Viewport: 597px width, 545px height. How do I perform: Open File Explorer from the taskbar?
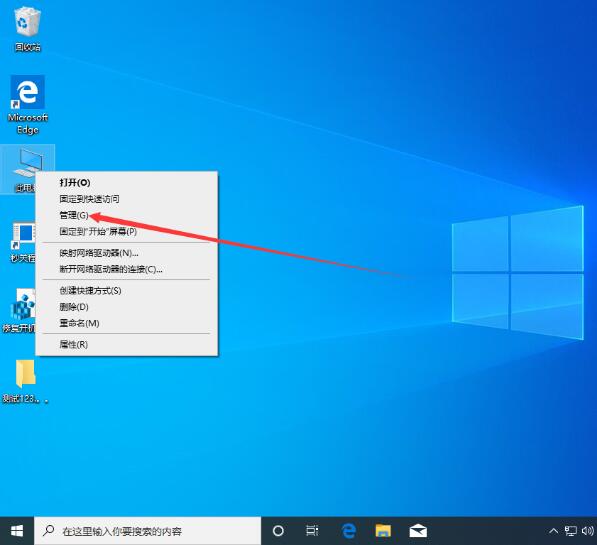pos(383,531)
